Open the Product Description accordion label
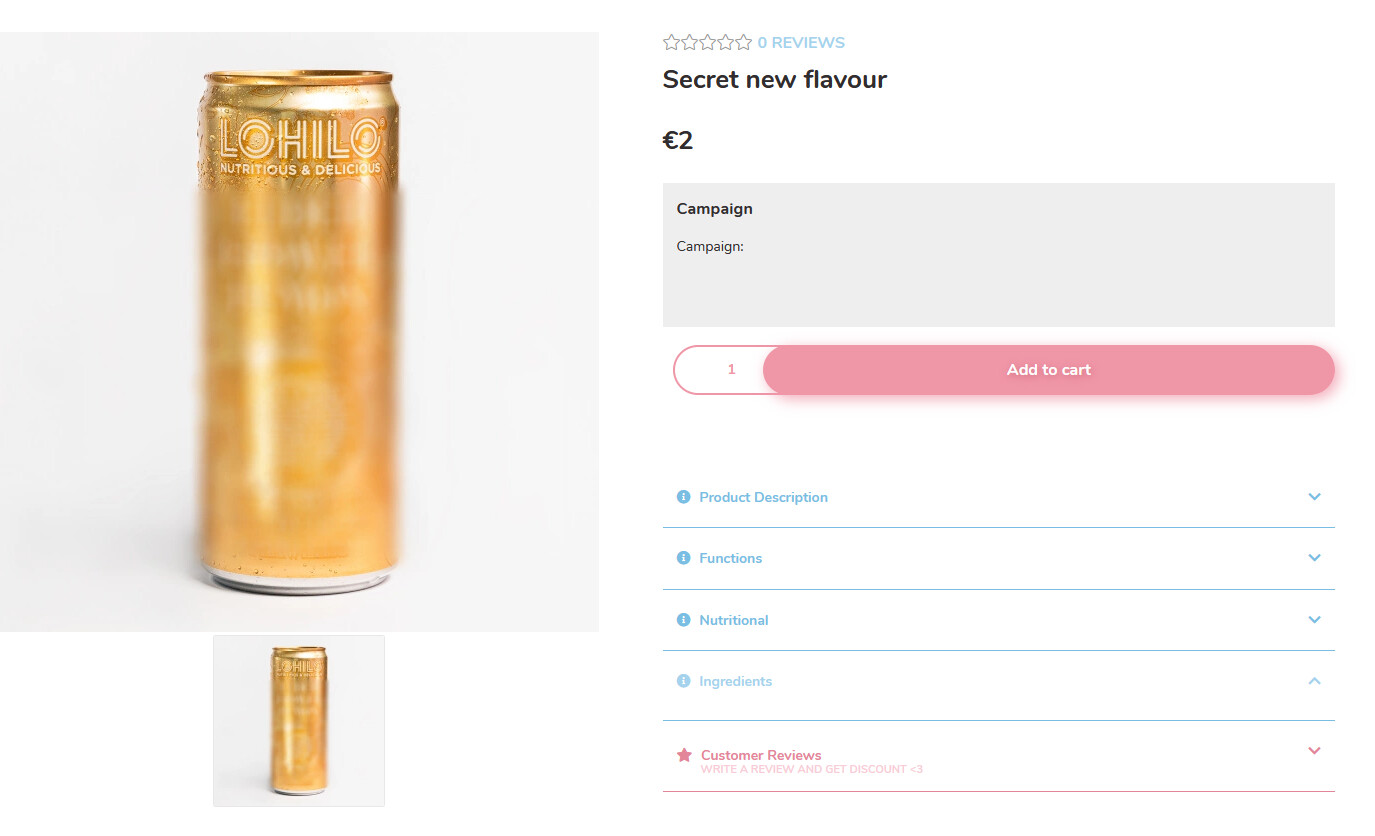Image resolution: width=1375 pixels, height=836 pixels. (763, 497)
